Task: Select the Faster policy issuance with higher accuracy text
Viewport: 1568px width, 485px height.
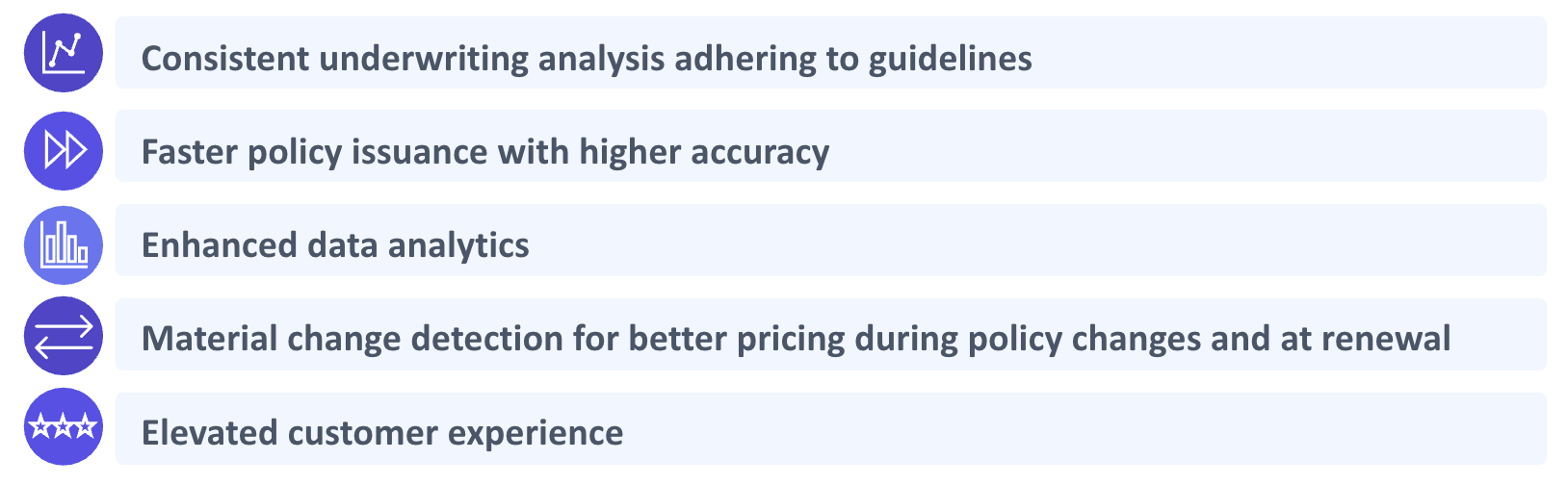Action: [485, 152]
